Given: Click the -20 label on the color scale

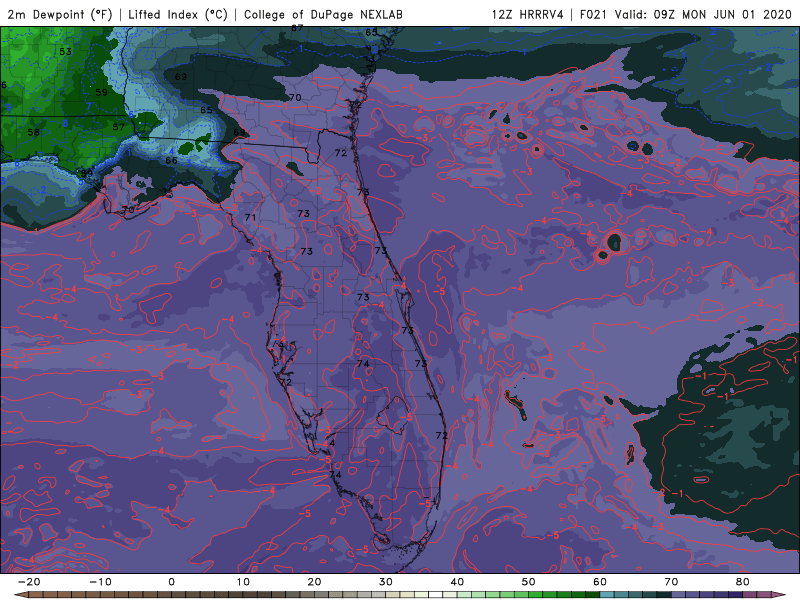Looking at the screenshot, I should 29,582.
